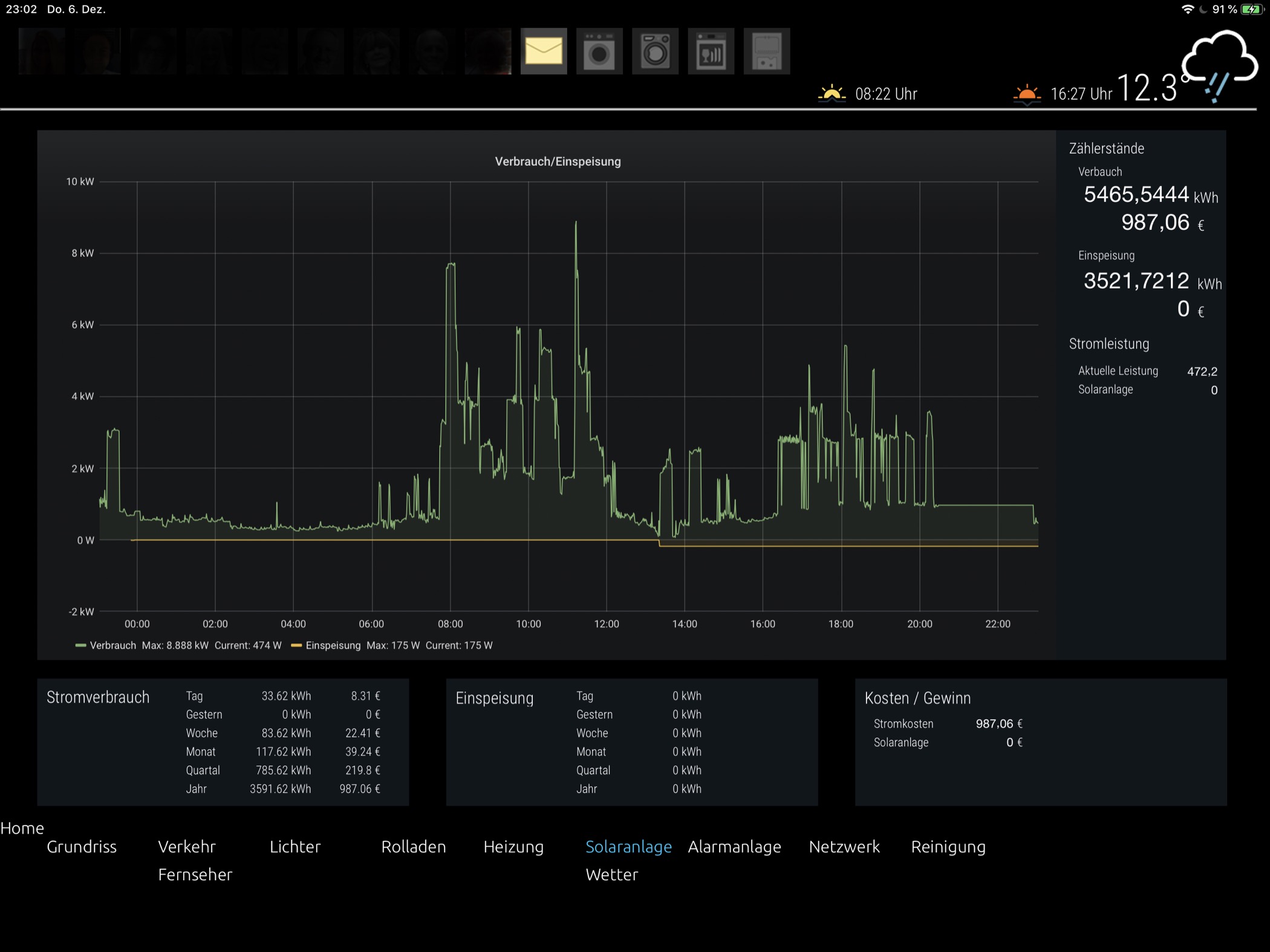1270x952 pixels.
Task: Click the Stromleistung heading
Action: coord(1109,344)
